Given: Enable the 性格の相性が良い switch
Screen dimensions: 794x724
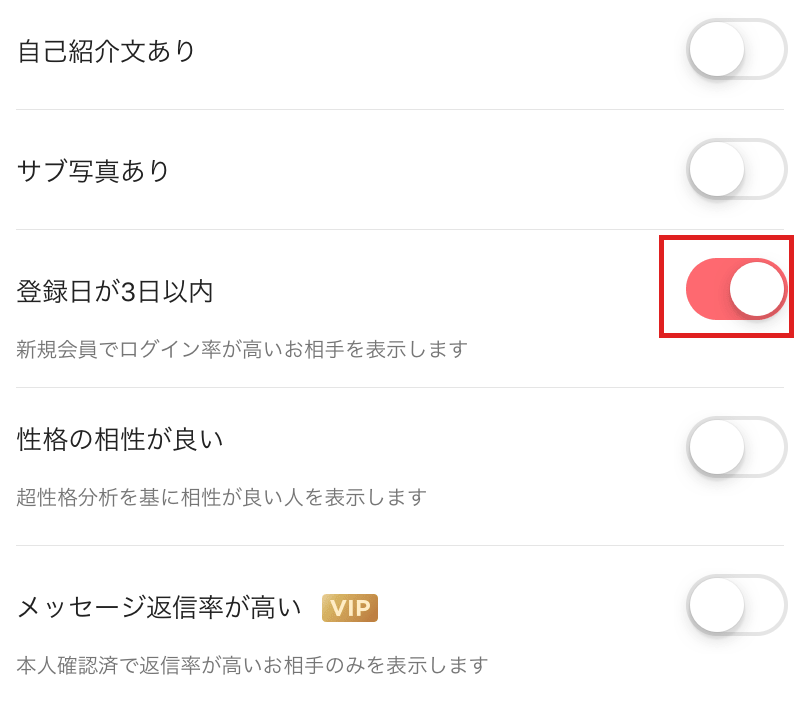Looking at the screenshot, I should click(x=737, y=447).
